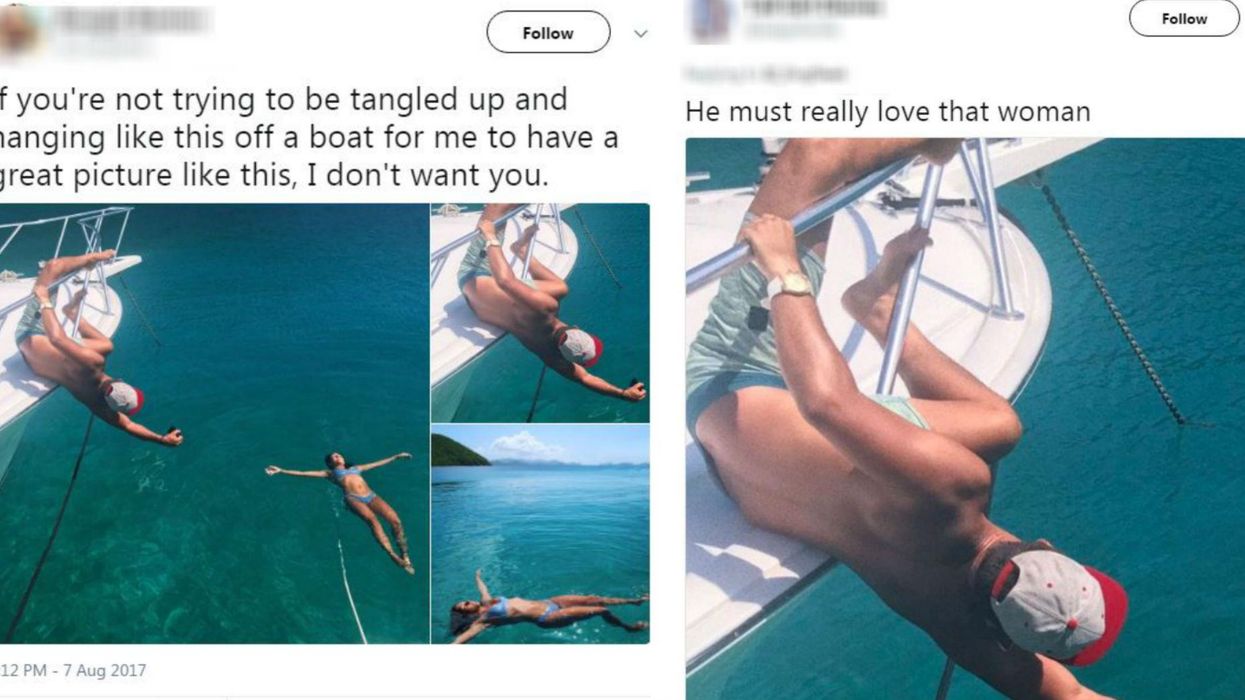Click the blurred replying-to line in right tweet
This screenshot has width=1245, height=700.
click(x=766, y=73)
